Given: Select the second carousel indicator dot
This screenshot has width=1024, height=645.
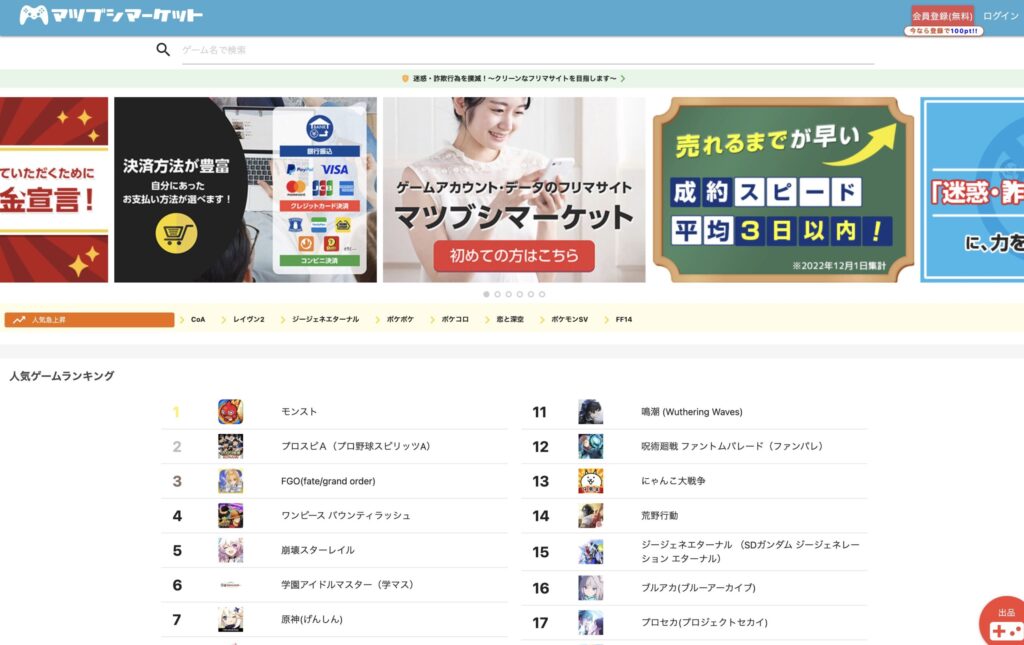Looking at the screenshot, I should click(x=498, y=294).
